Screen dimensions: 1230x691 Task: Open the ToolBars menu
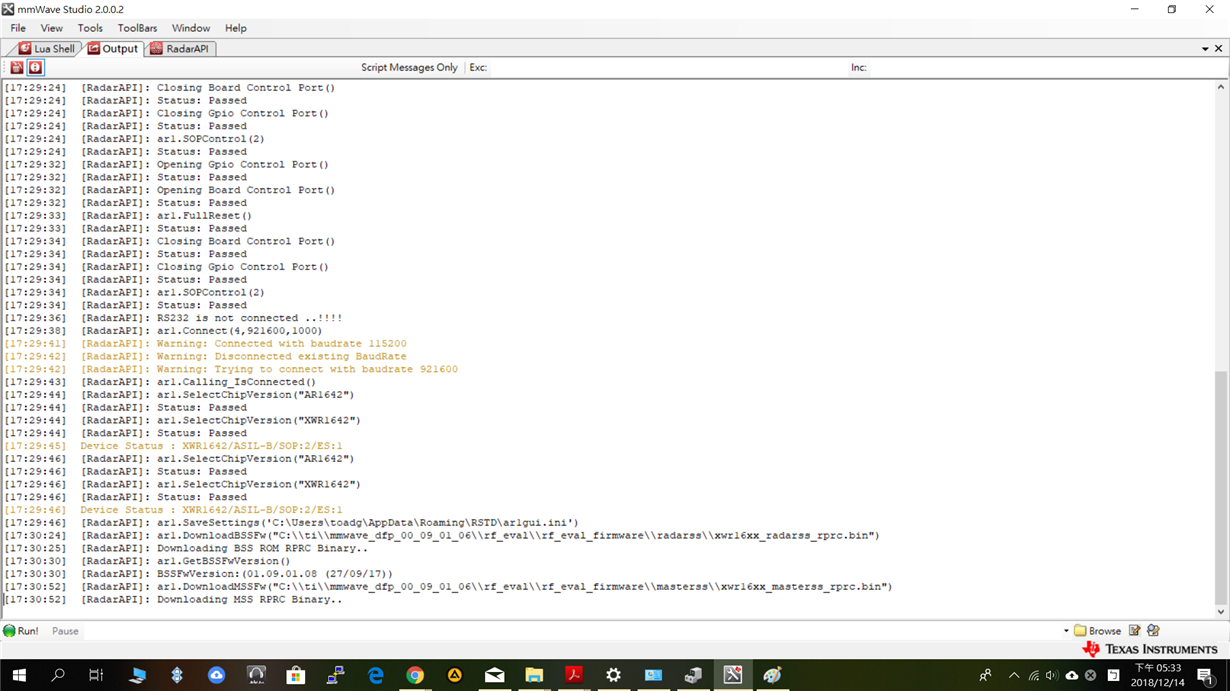[138, 28]
